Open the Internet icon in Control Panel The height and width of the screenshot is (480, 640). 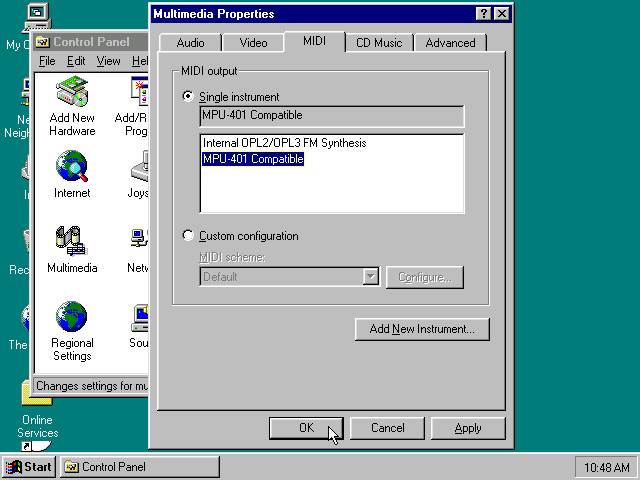point(72,174)
